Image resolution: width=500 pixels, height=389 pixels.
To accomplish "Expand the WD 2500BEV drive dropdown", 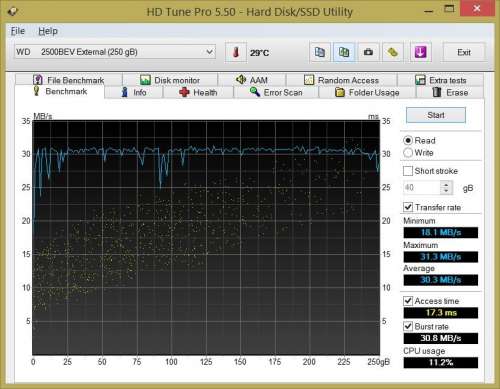I will [115, 52].
